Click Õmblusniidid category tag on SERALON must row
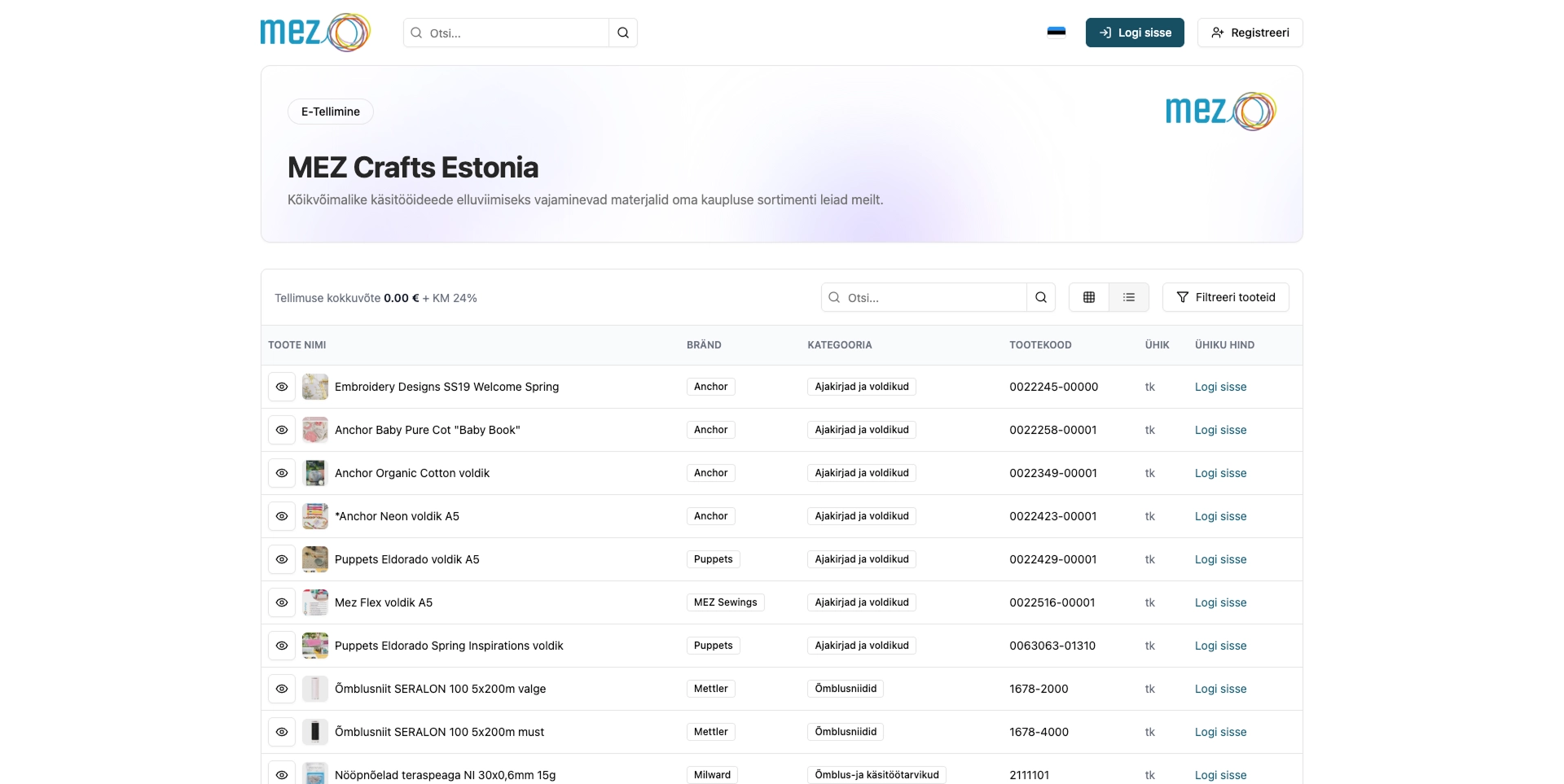This screenshot has width=1564, height=784. (x=846, y=732)
